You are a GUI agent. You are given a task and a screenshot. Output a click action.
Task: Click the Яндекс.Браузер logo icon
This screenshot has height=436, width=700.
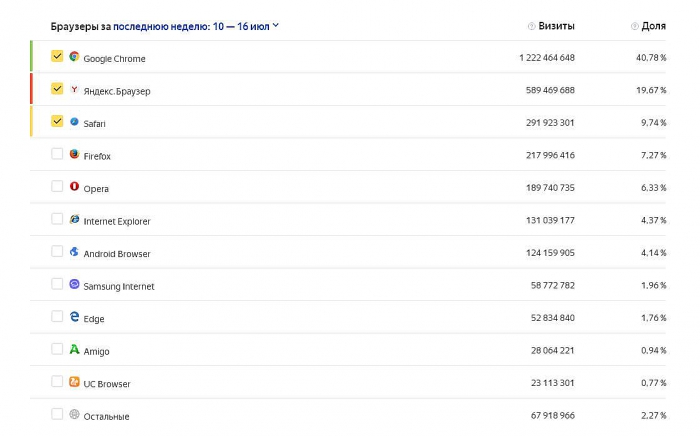[74, 89]
